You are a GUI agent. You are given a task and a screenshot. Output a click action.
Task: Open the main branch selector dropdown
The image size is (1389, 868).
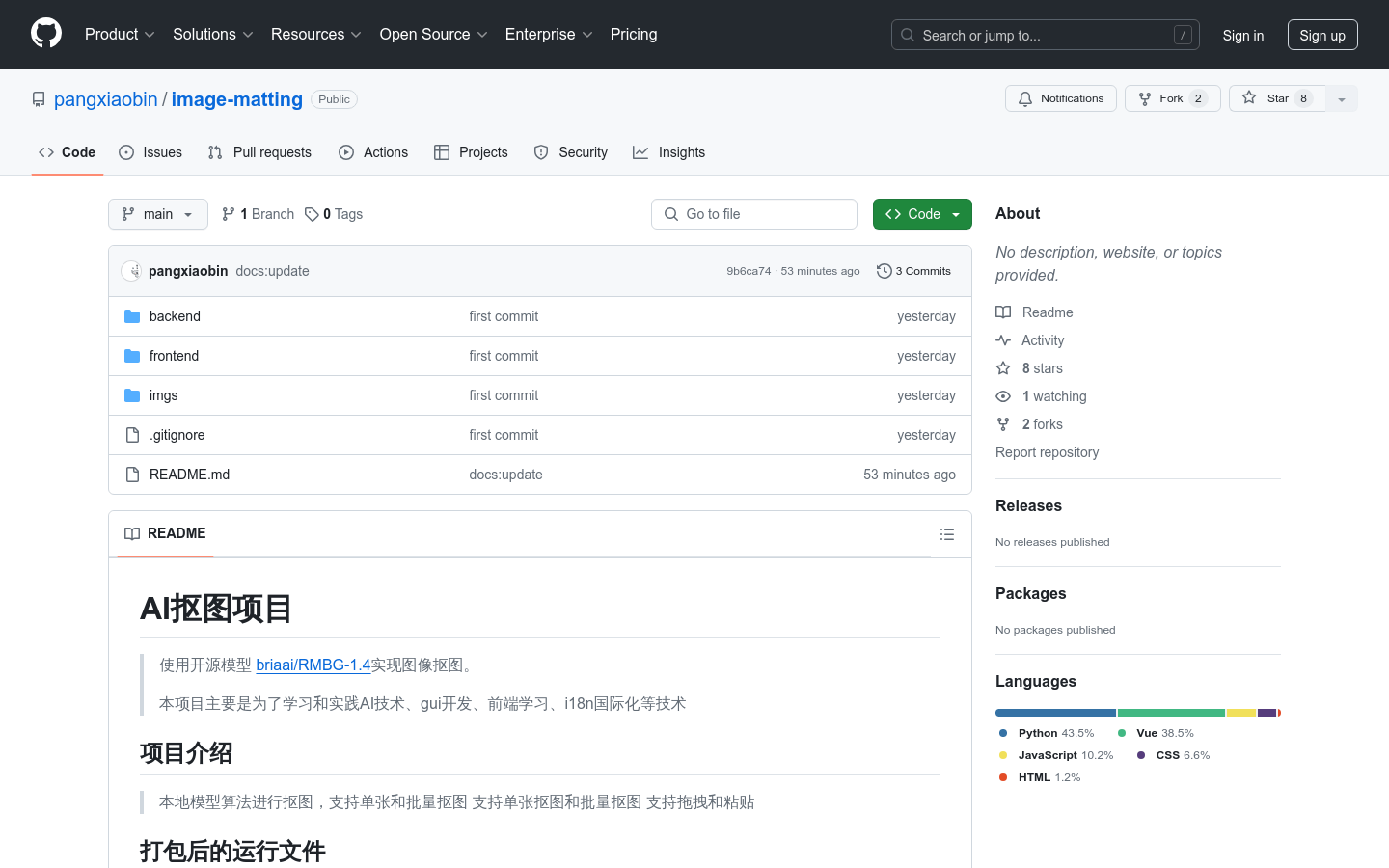[x=158, y=214]
